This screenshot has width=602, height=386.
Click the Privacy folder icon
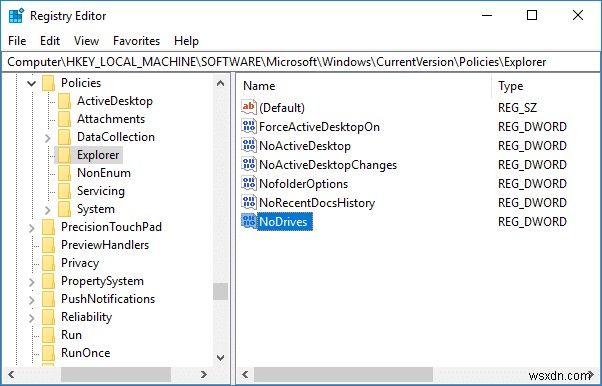pos(48,263)
